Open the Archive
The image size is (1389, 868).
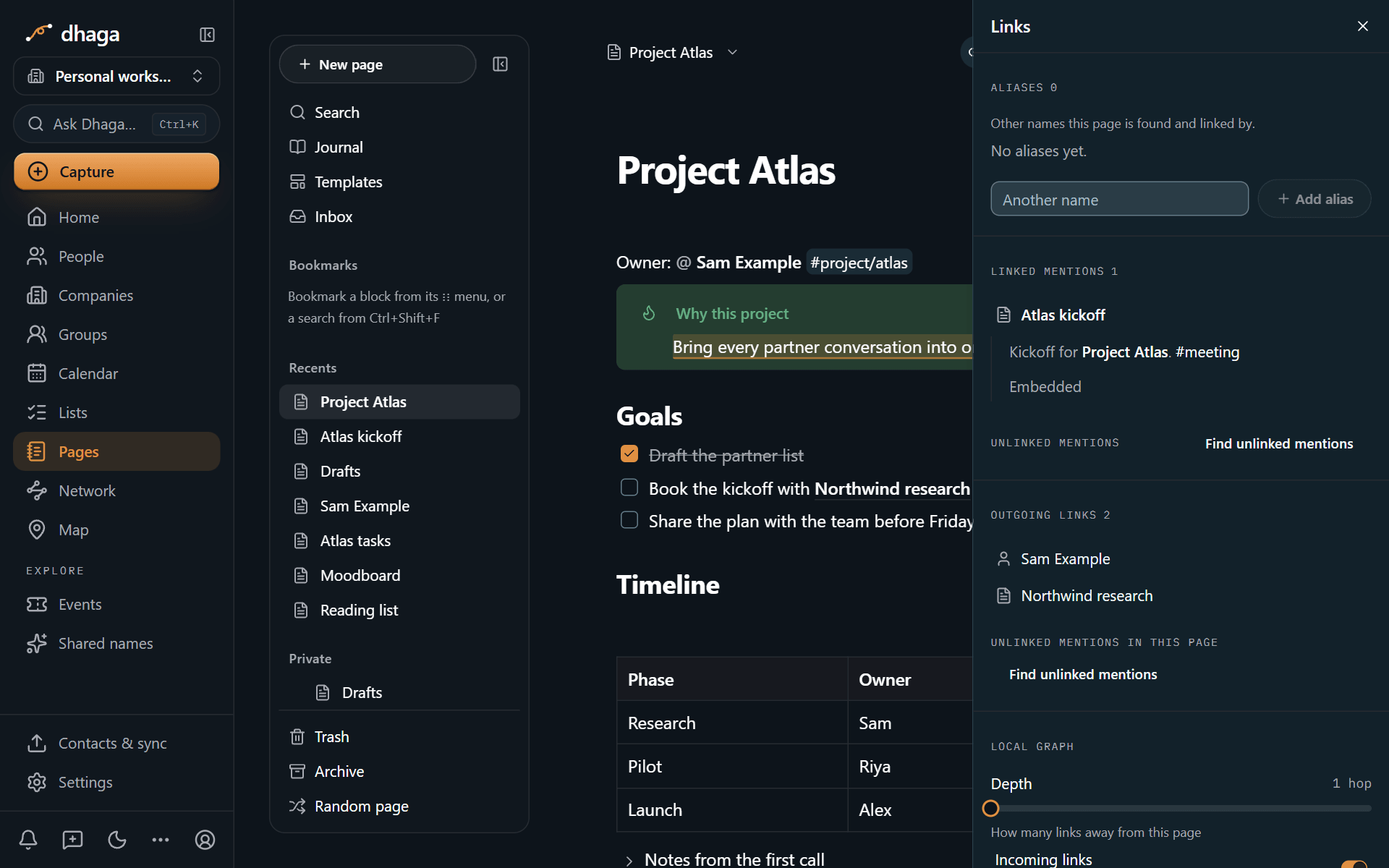click(x=399, y=771)
